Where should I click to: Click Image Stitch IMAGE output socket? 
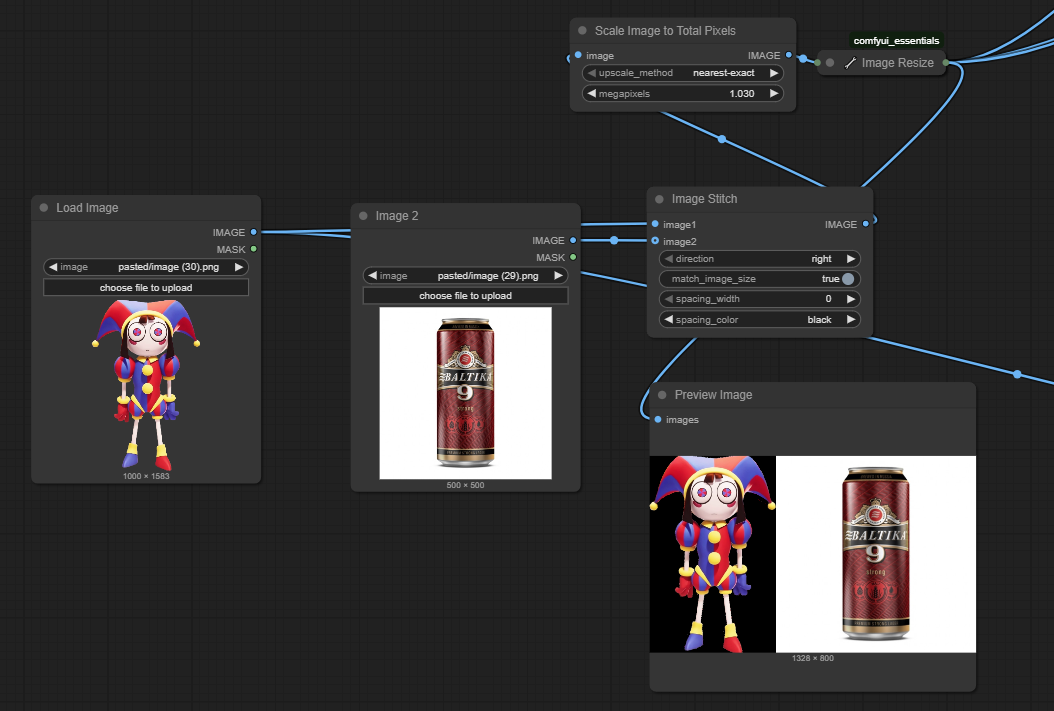tap(866, 224)
